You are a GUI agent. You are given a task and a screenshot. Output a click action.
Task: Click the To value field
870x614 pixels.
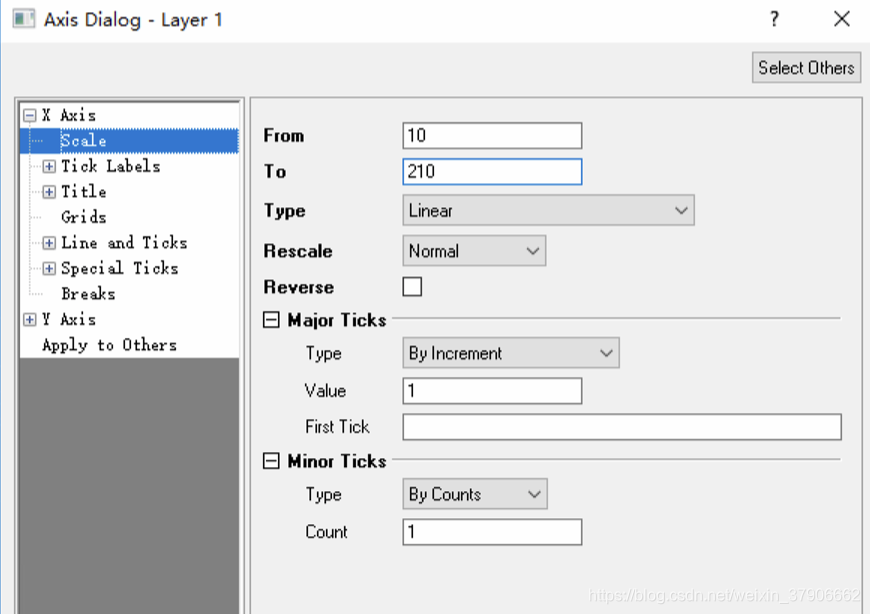492,171
